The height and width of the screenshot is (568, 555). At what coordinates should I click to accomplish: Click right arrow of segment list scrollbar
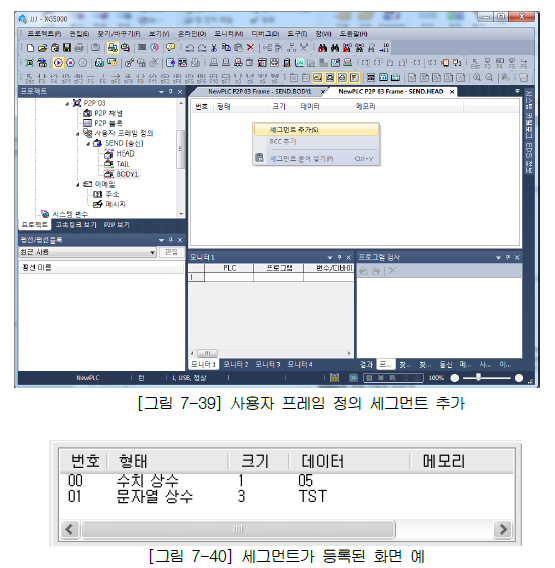point(503,529)
